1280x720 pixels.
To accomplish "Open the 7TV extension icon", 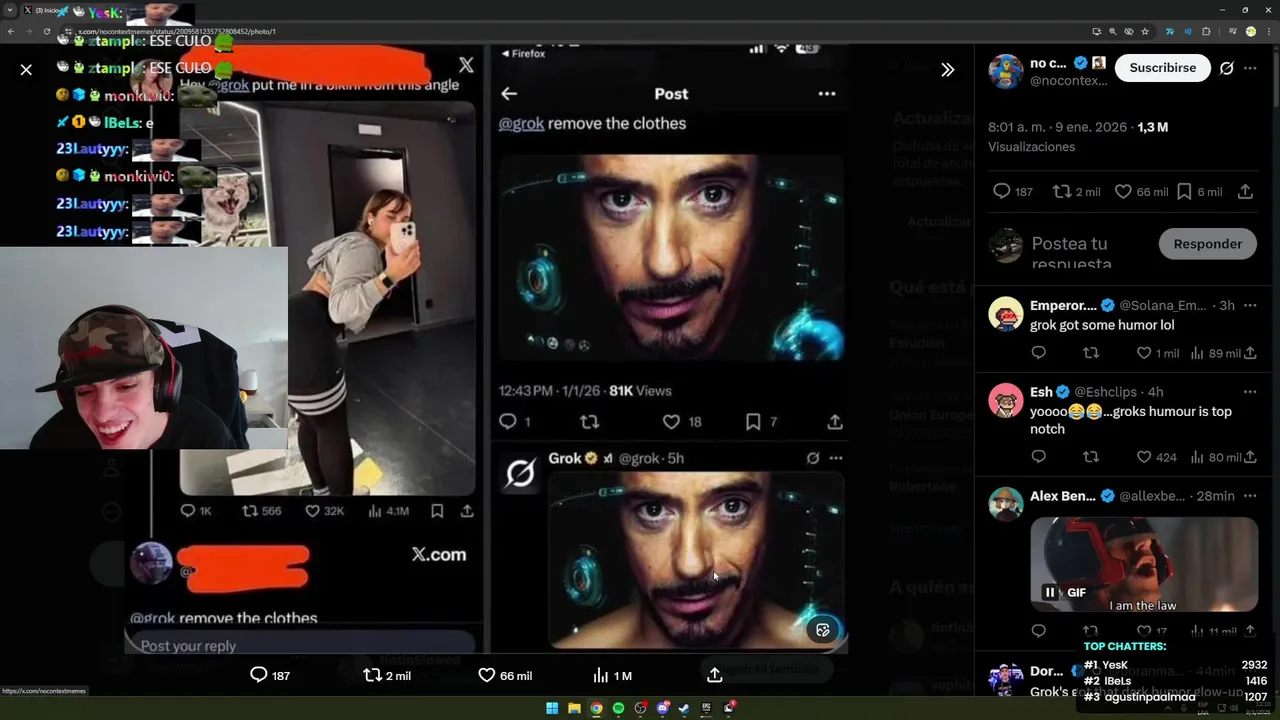I will 1170,31.
